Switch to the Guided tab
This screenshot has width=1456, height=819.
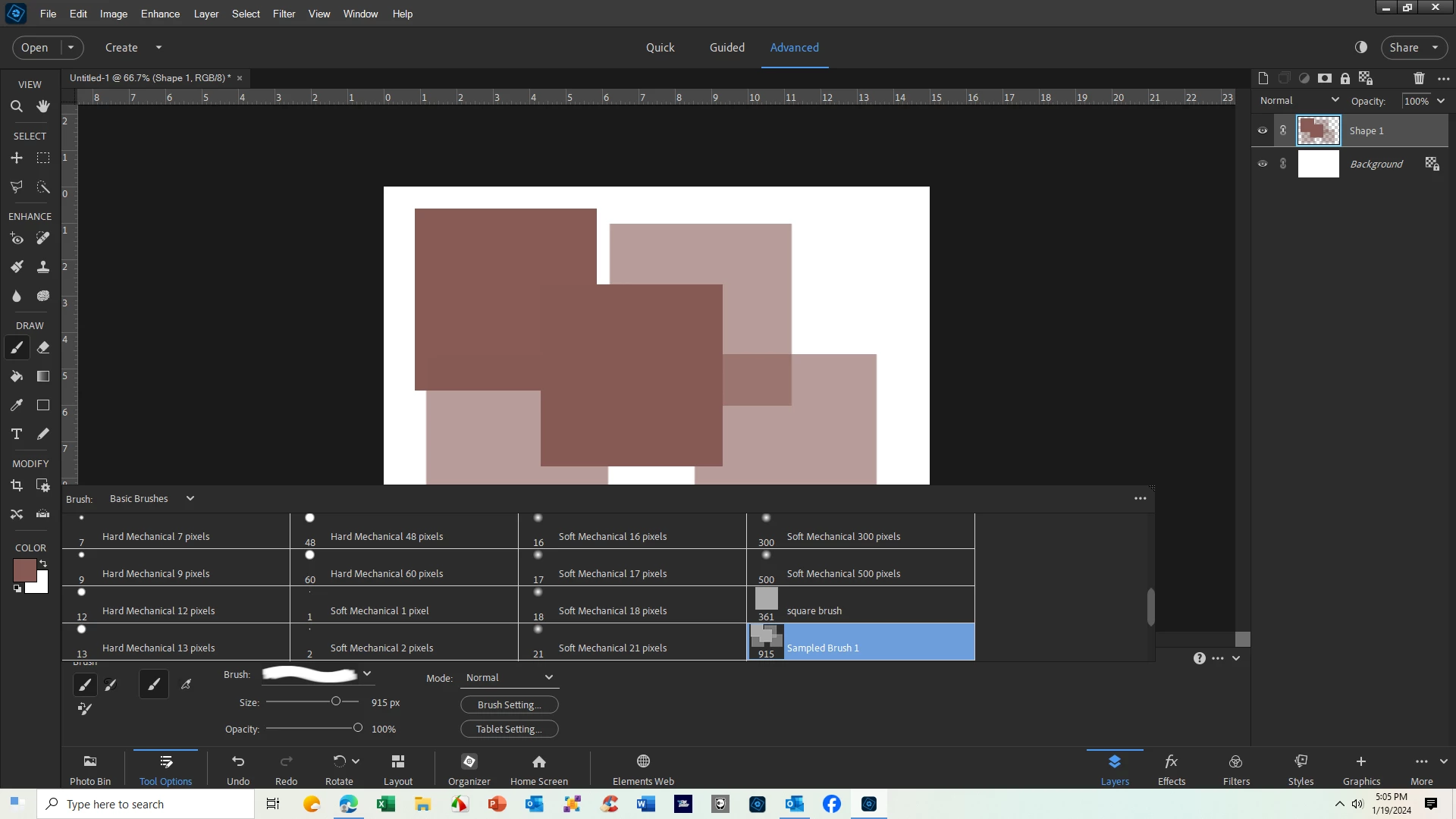[x=726, y=47]
